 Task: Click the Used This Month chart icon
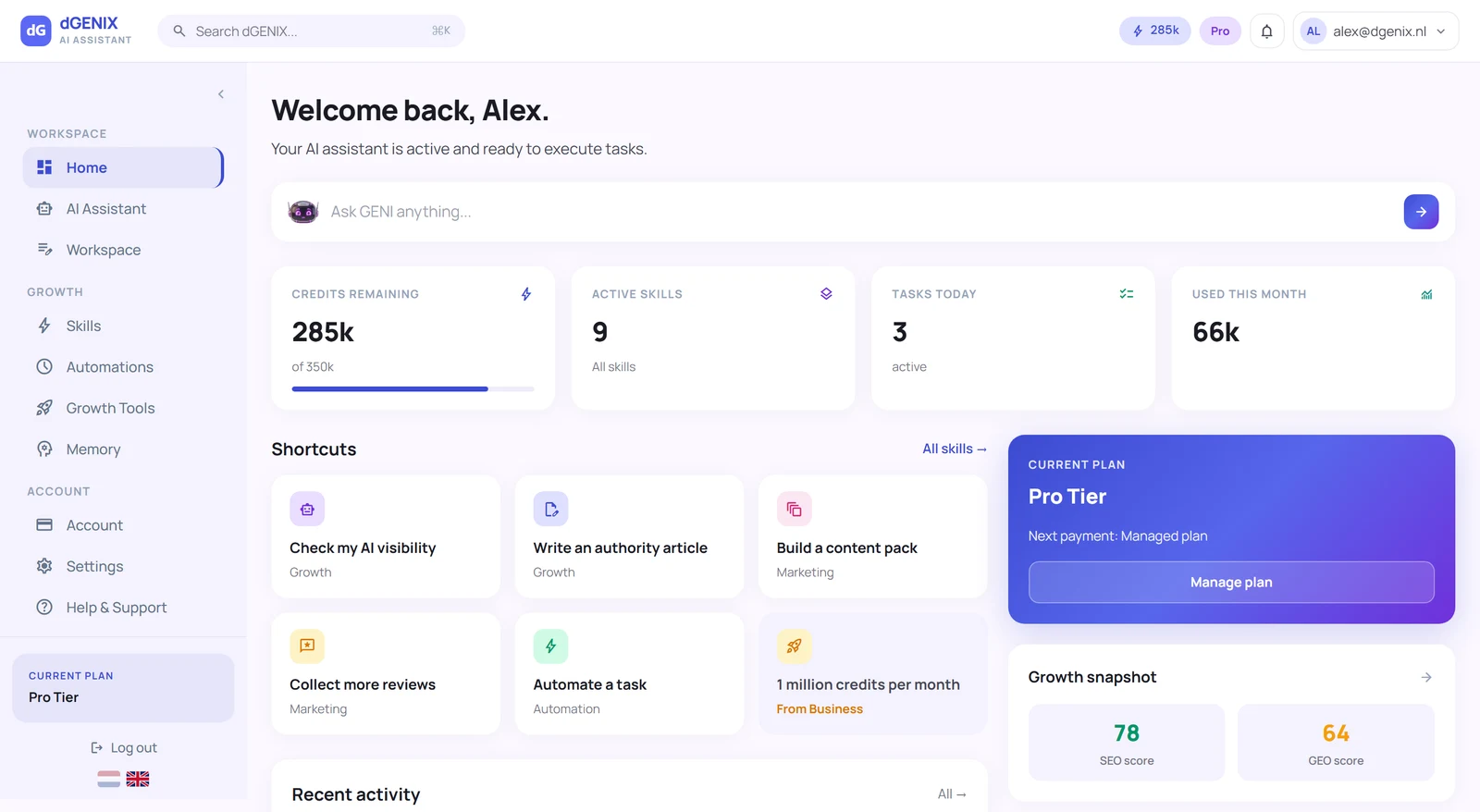1426,294
